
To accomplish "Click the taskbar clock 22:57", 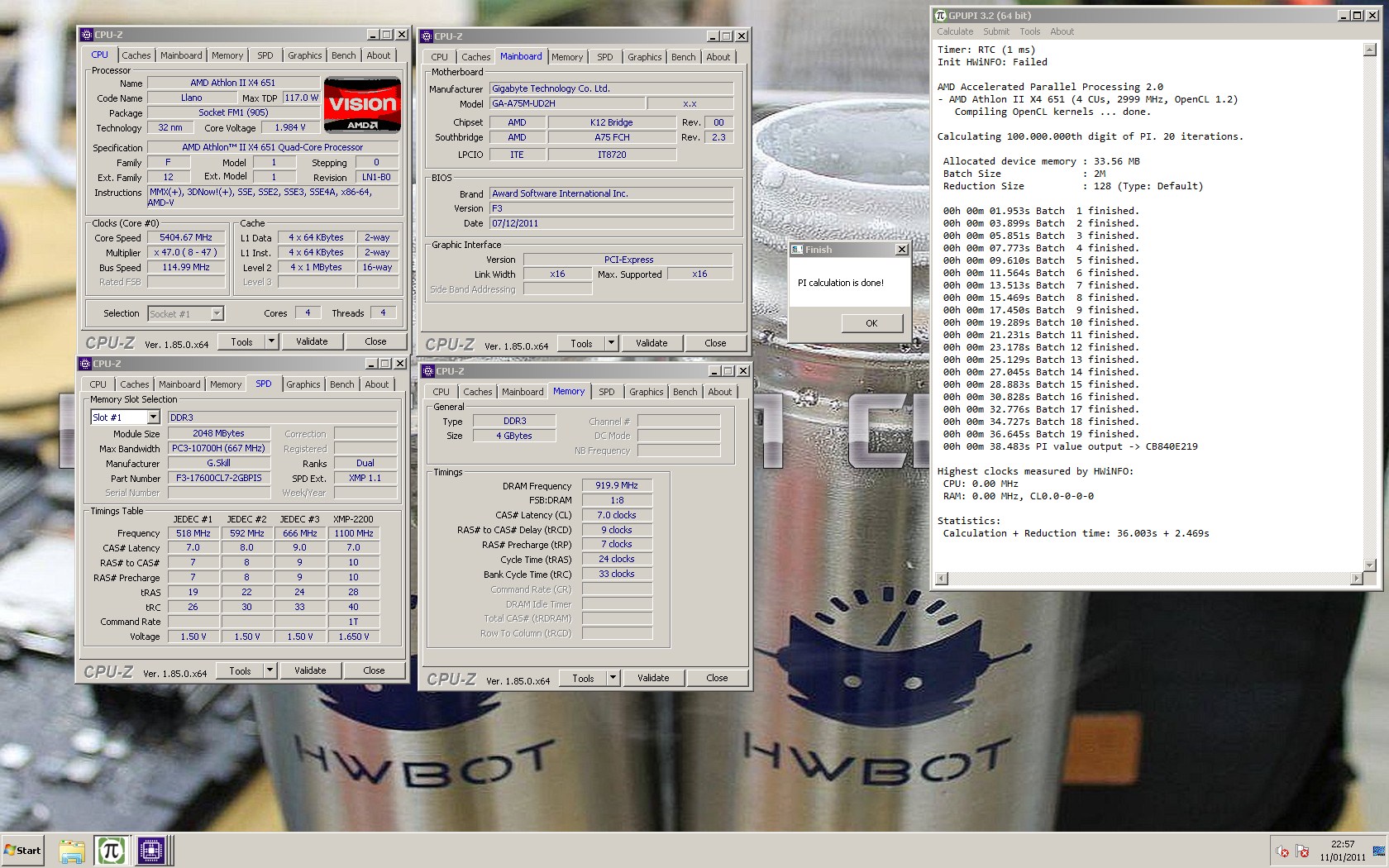I will pos(1343,844).
